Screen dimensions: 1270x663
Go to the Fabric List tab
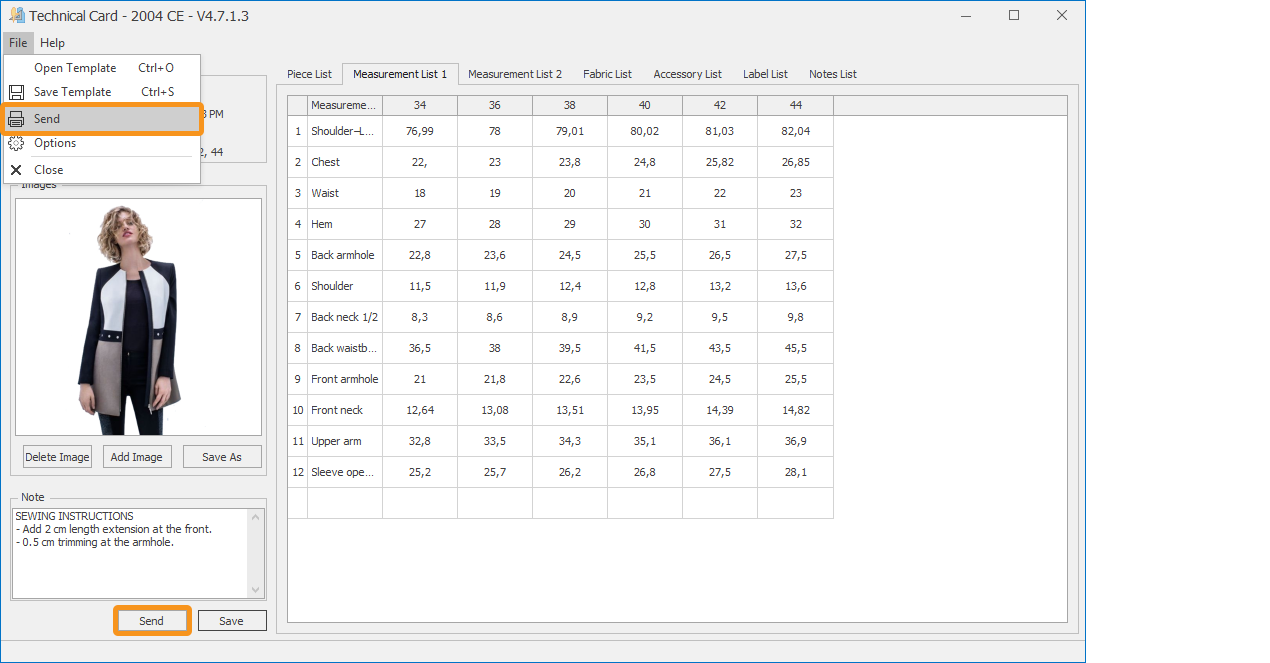click(607, 74)
